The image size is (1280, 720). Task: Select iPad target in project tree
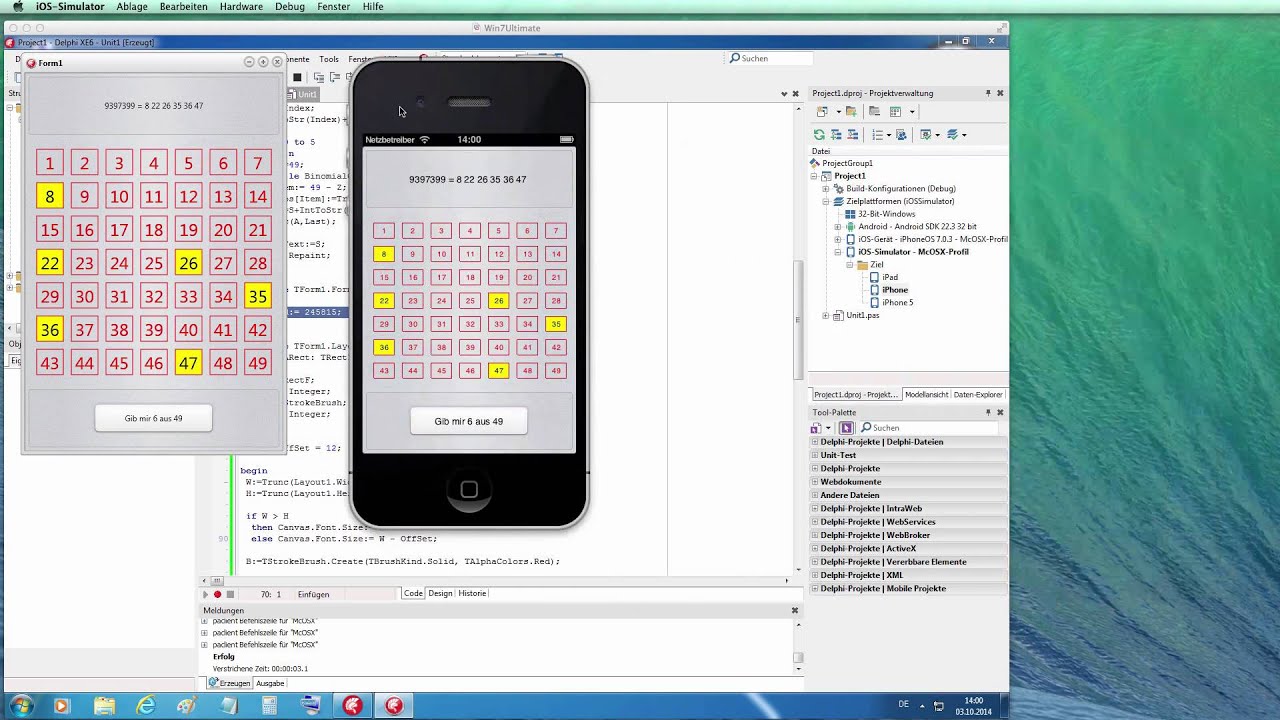[x=890, y=277]
